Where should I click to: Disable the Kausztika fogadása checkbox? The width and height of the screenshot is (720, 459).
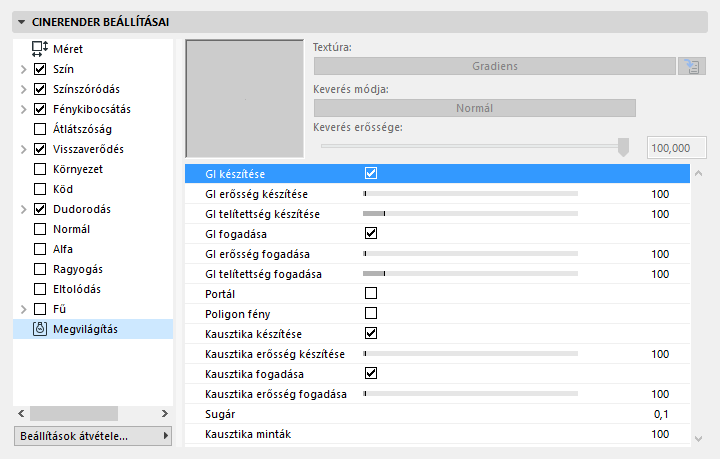pos(371,373)
